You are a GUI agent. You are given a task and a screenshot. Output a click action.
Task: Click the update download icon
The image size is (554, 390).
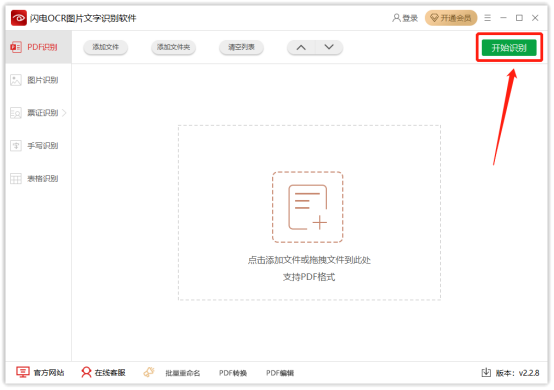click(486, 372)
